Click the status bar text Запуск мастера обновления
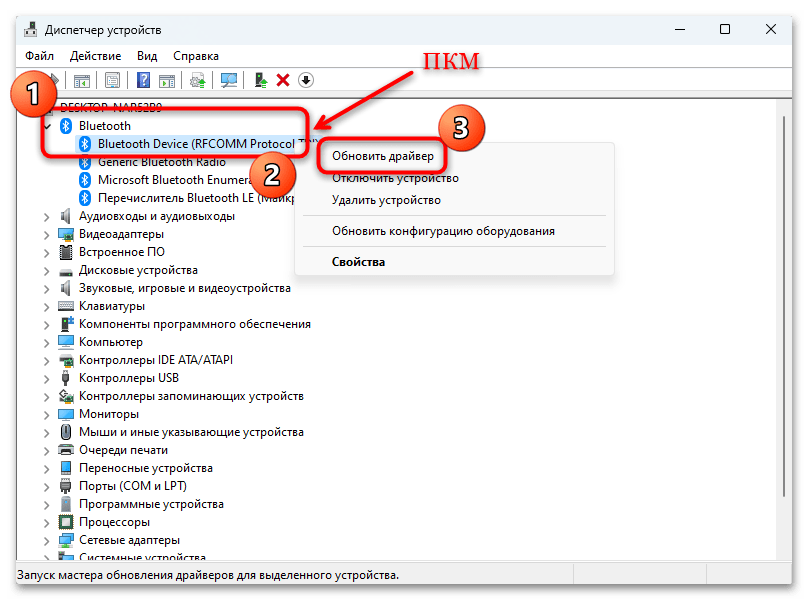 (x=208, y=575)
